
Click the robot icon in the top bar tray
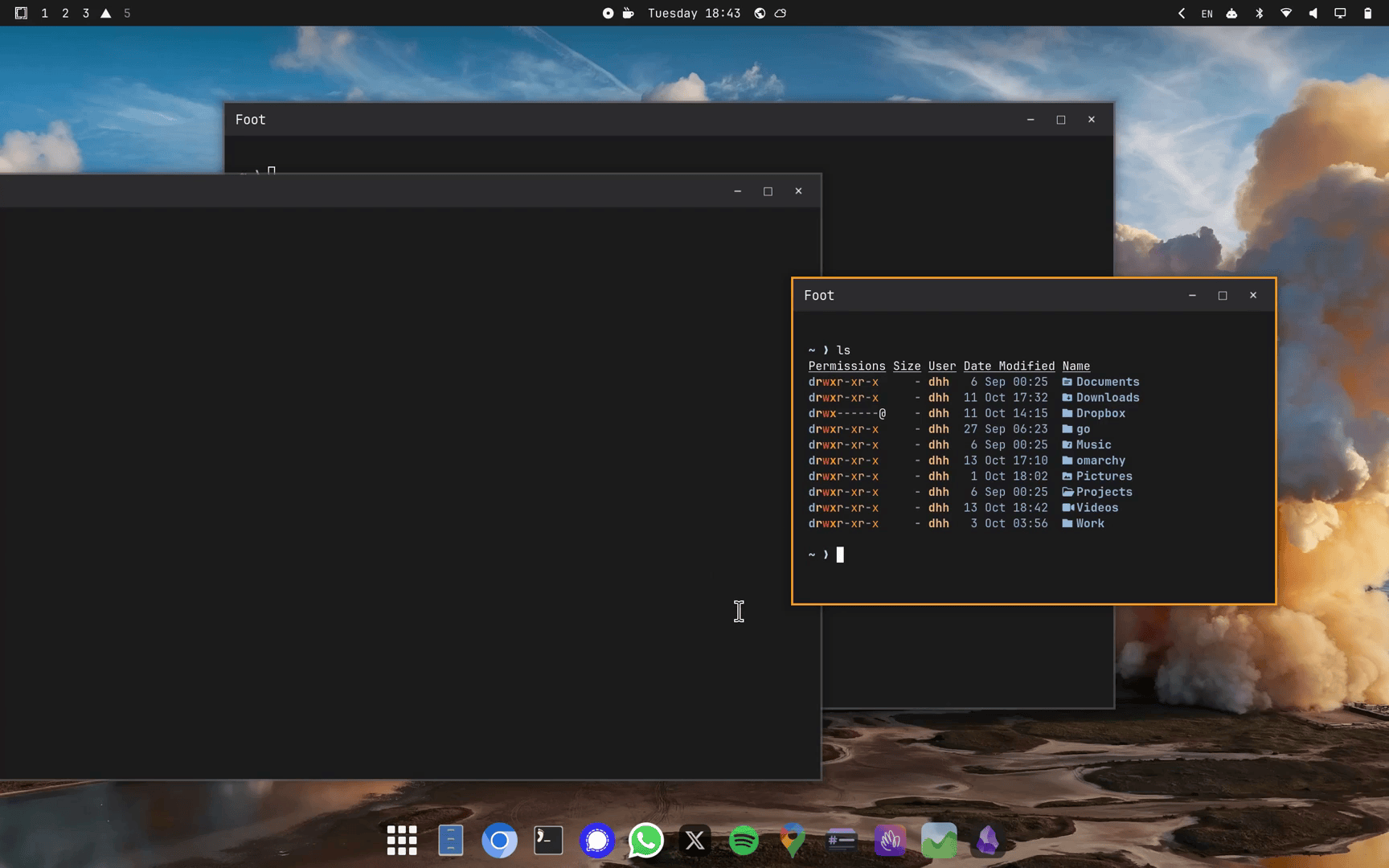pos(1231,13)
